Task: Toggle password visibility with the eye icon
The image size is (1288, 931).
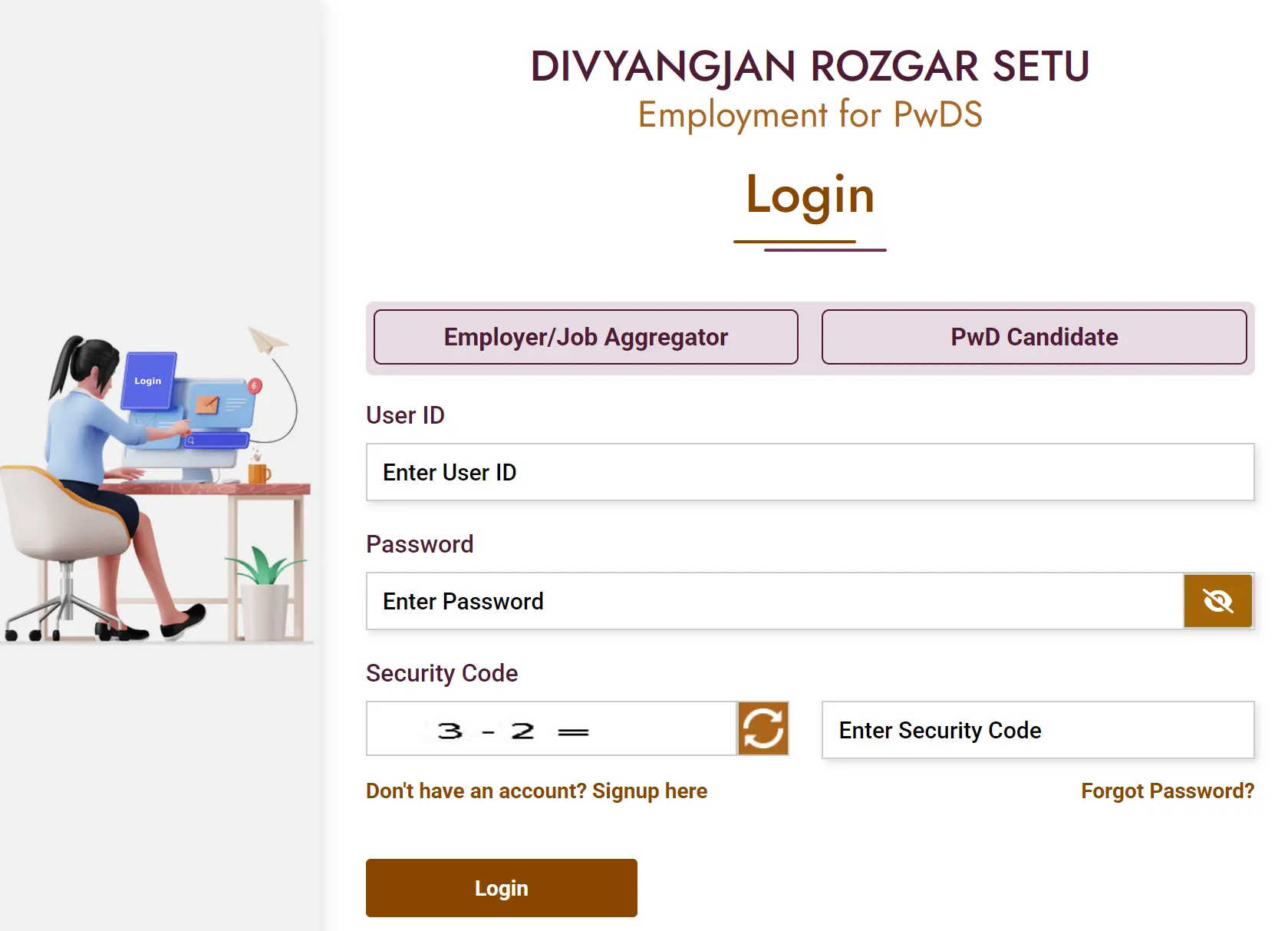Action: pos(1217,601)
